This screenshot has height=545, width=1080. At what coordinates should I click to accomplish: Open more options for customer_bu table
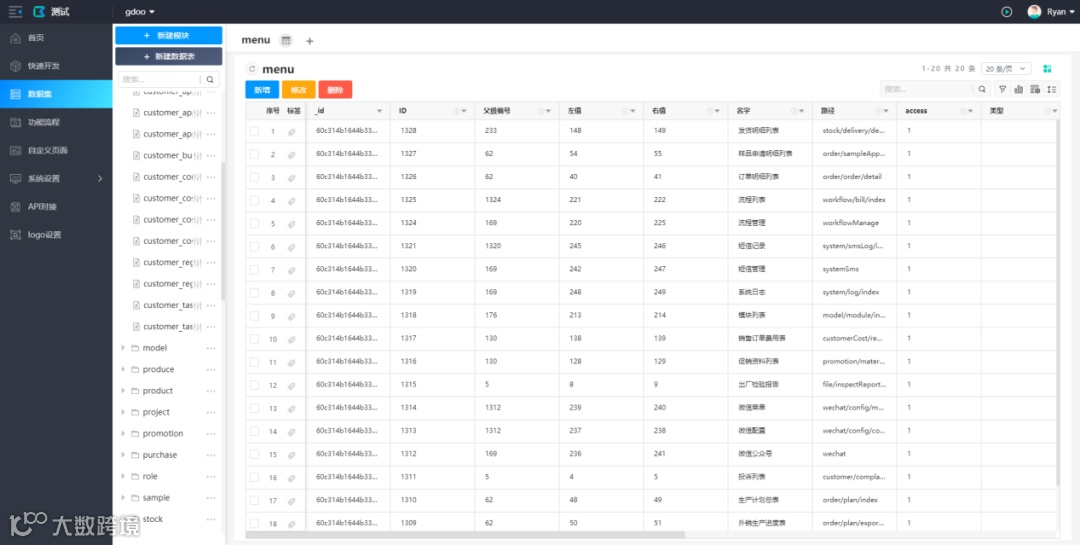[x=211, y=156]
